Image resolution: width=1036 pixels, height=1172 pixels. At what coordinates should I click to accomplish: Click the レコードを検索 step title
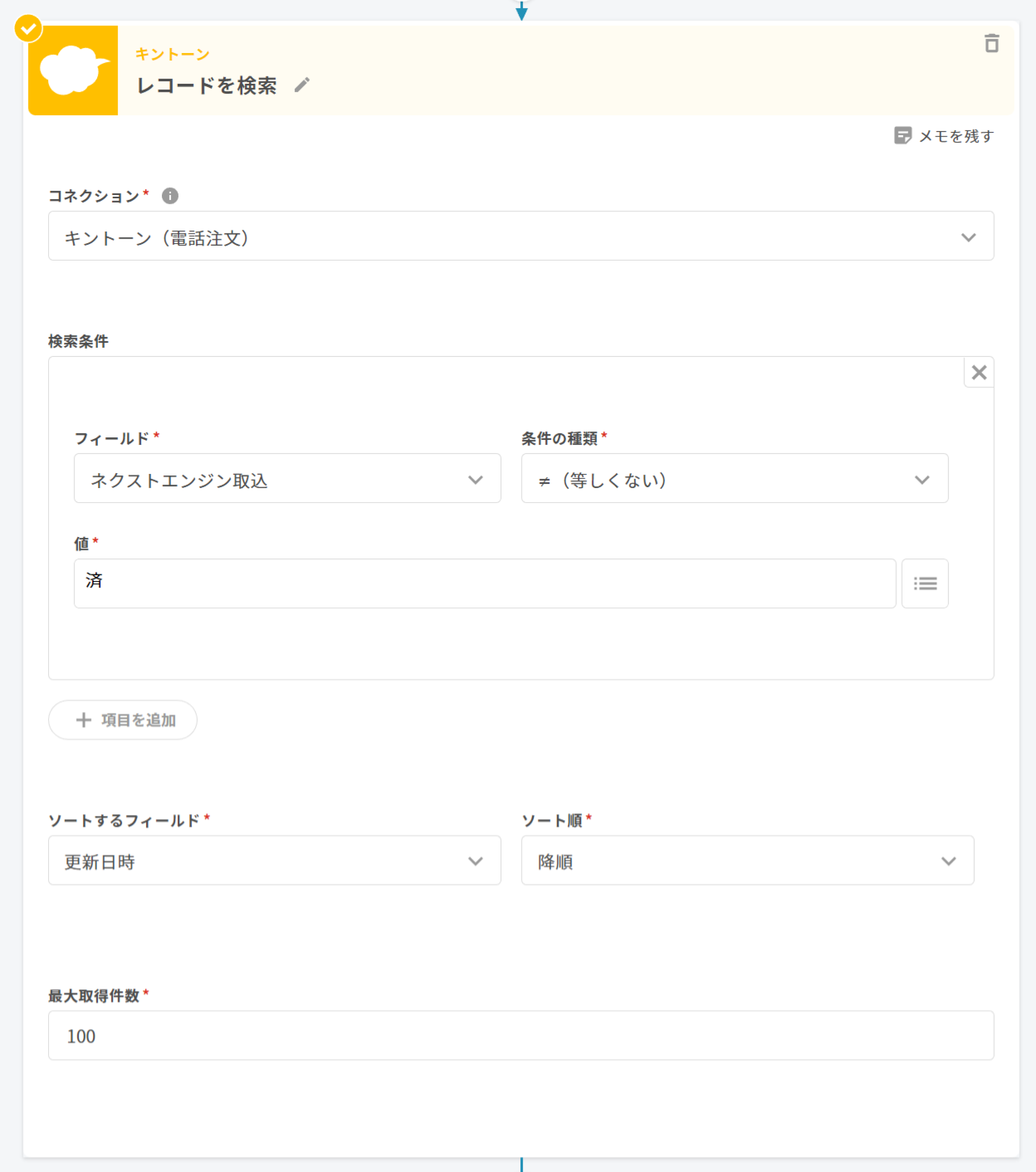207,85
